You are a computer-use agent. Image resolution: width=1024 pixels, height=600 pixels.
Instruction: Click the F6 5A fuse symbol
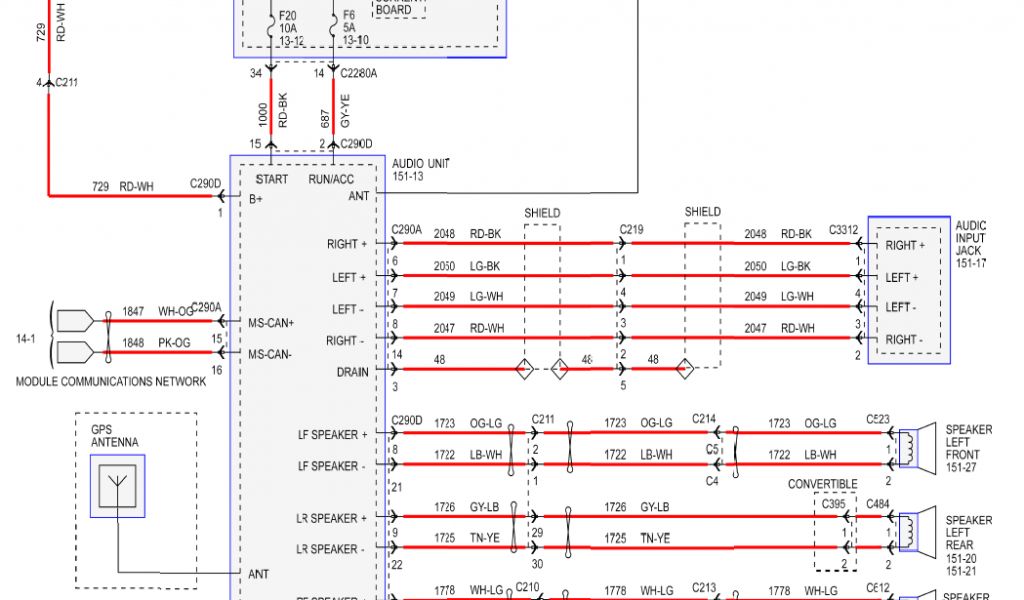click(x=333, y=27)
